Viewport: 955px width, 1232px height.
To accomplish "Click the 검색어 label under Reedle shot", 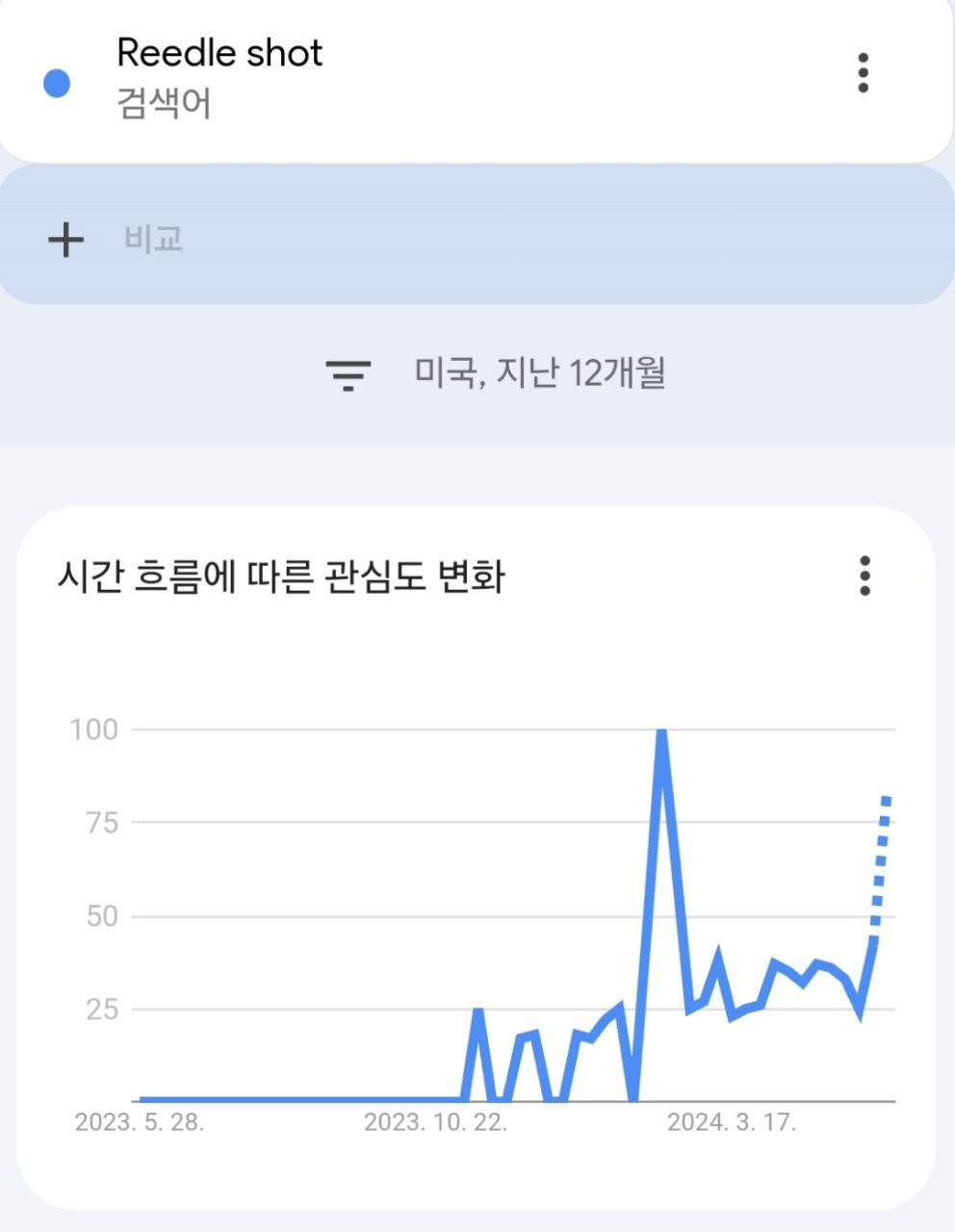I will click(164, 104).
